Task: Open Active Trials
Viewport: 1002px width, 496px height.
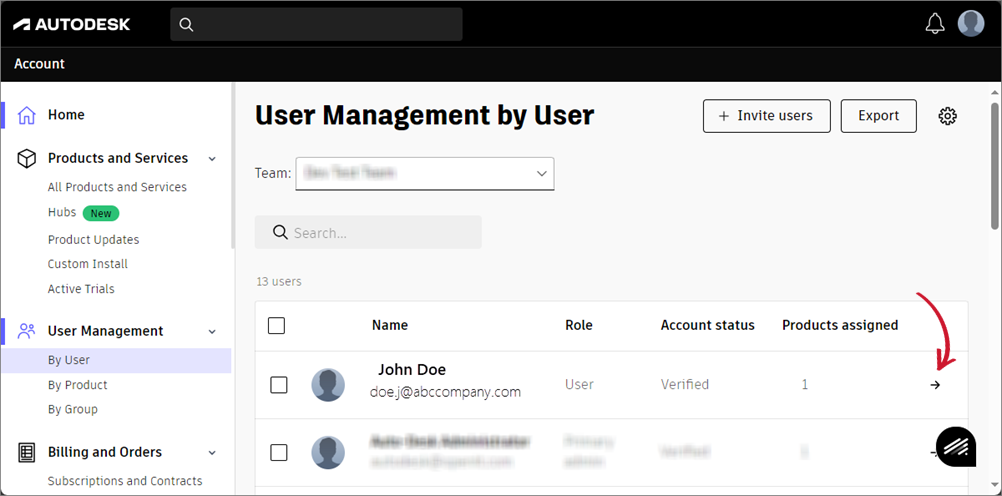Action: [81, 289]
